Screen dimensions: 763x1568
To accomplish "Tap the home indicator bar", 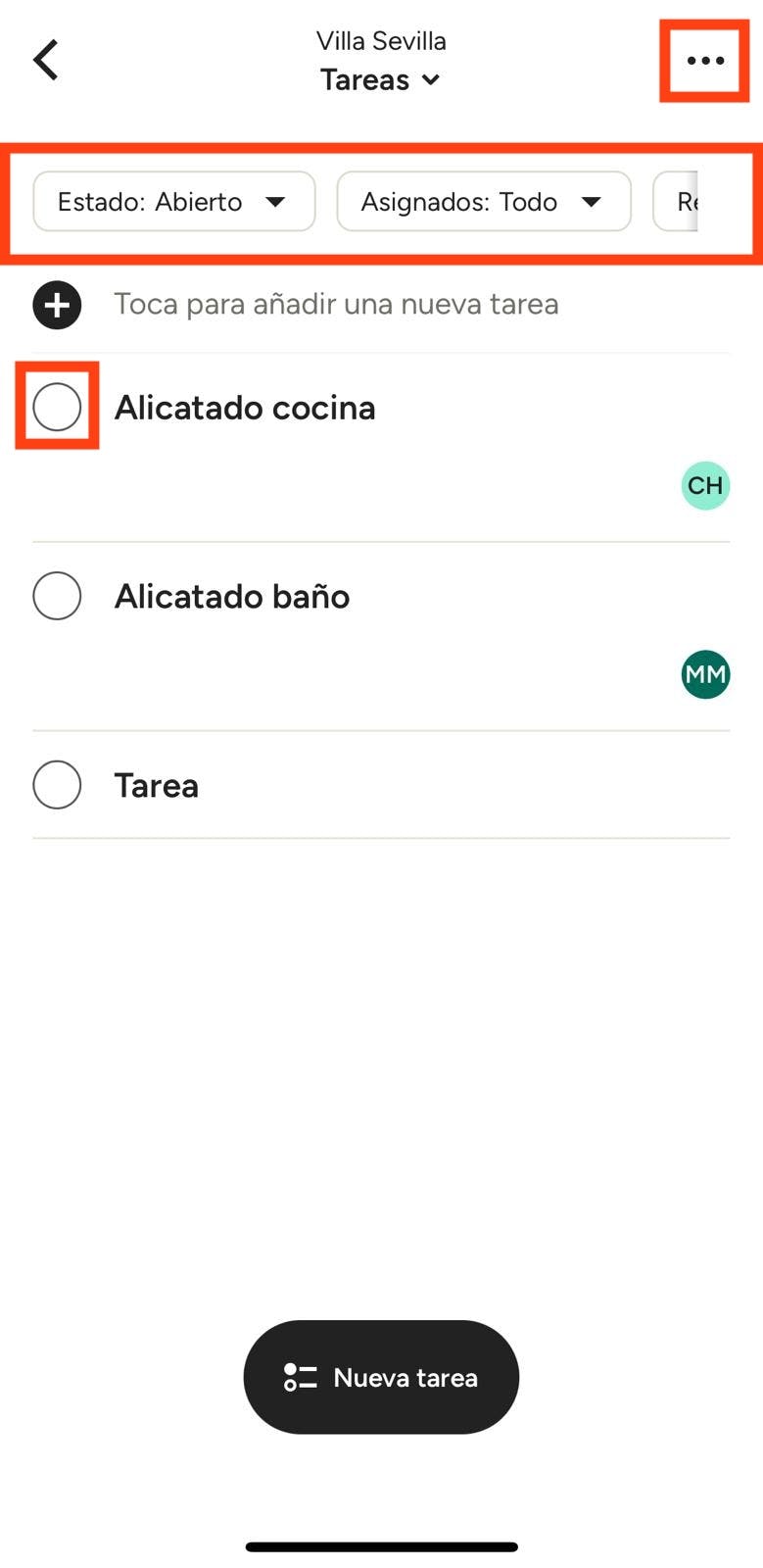I will pyautogui.click(x=381, y=1547).
